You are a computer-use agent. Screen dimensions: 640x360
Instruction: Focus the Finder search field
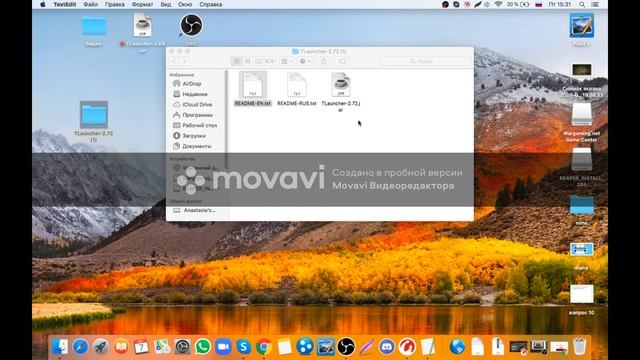coord(425,61)
